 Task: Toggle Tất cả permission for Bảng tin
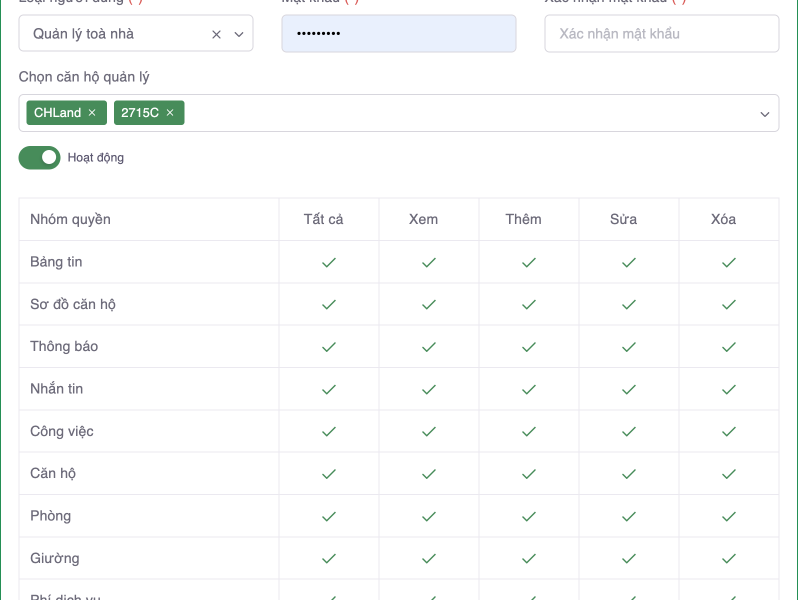coord(328,262)
